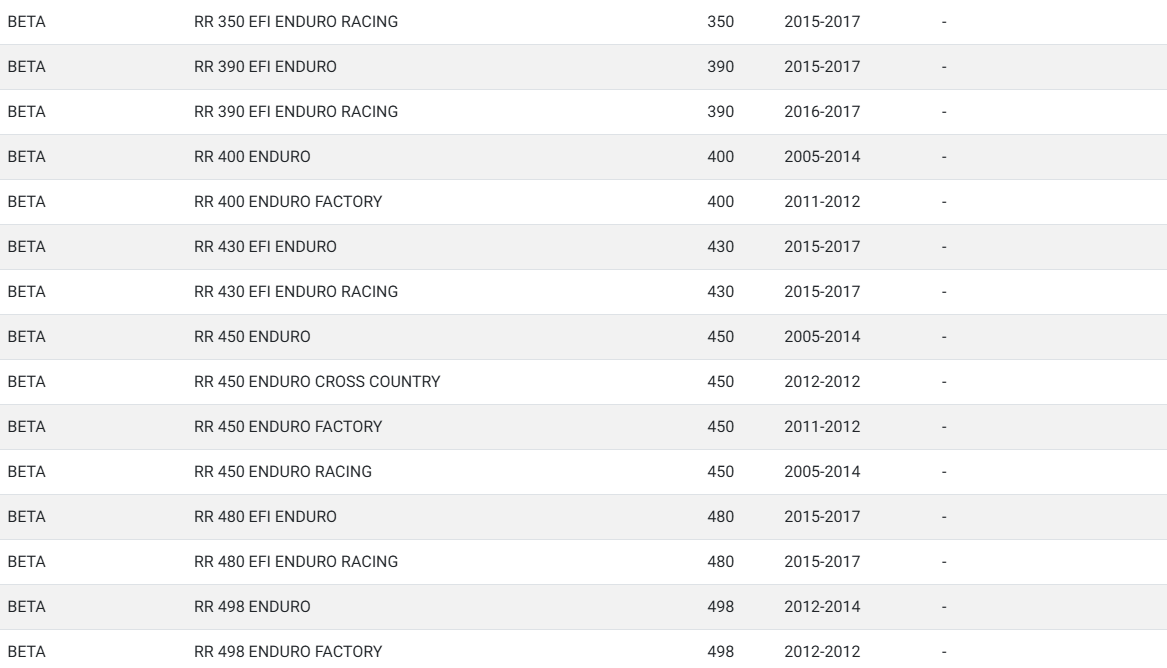Screen dimensions: 1167x668
Task: Click the 2012-2014 year range cell
Action: click(x=822, y=607)
